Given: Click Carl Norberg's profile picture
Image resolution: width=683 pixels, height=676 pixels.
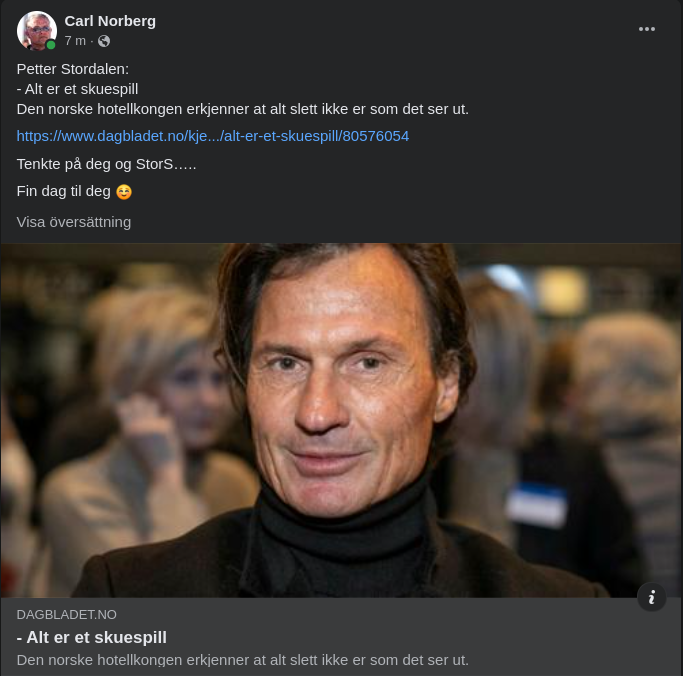Looking at the screenshot, I should 36,30.
